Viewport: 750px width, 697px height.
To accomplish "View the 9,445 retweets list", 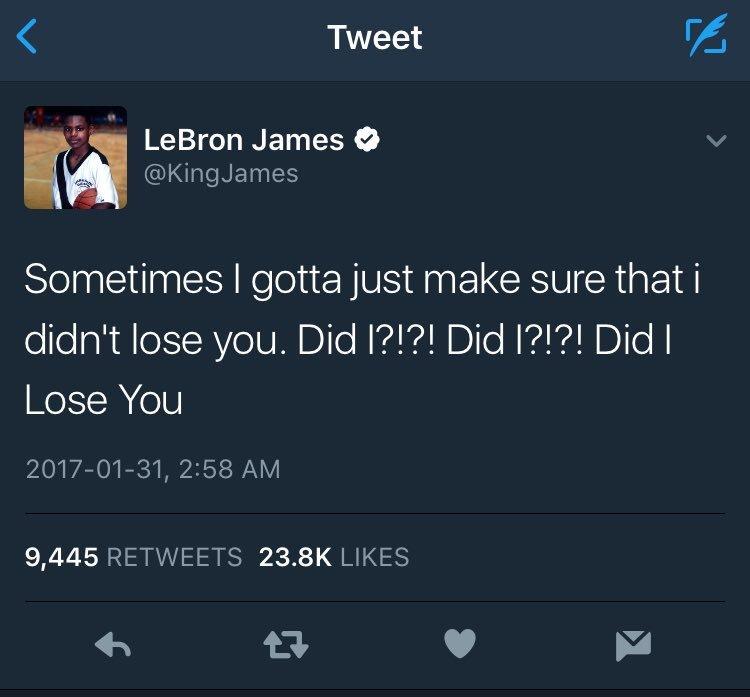I will (x=133, y=557).
